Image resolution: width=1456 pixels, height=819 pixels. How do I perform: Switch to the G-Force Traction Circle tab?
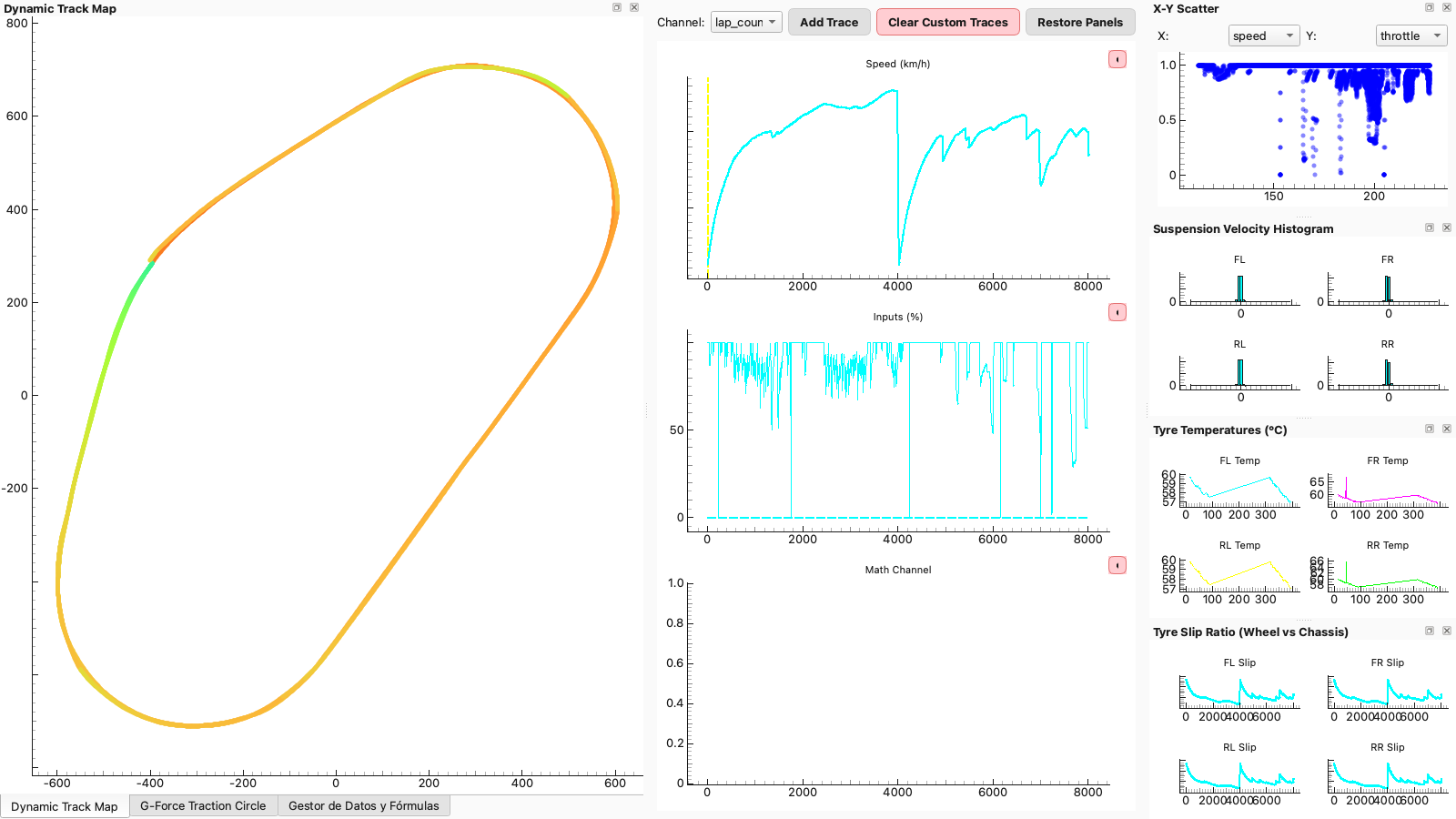[203, 805]
